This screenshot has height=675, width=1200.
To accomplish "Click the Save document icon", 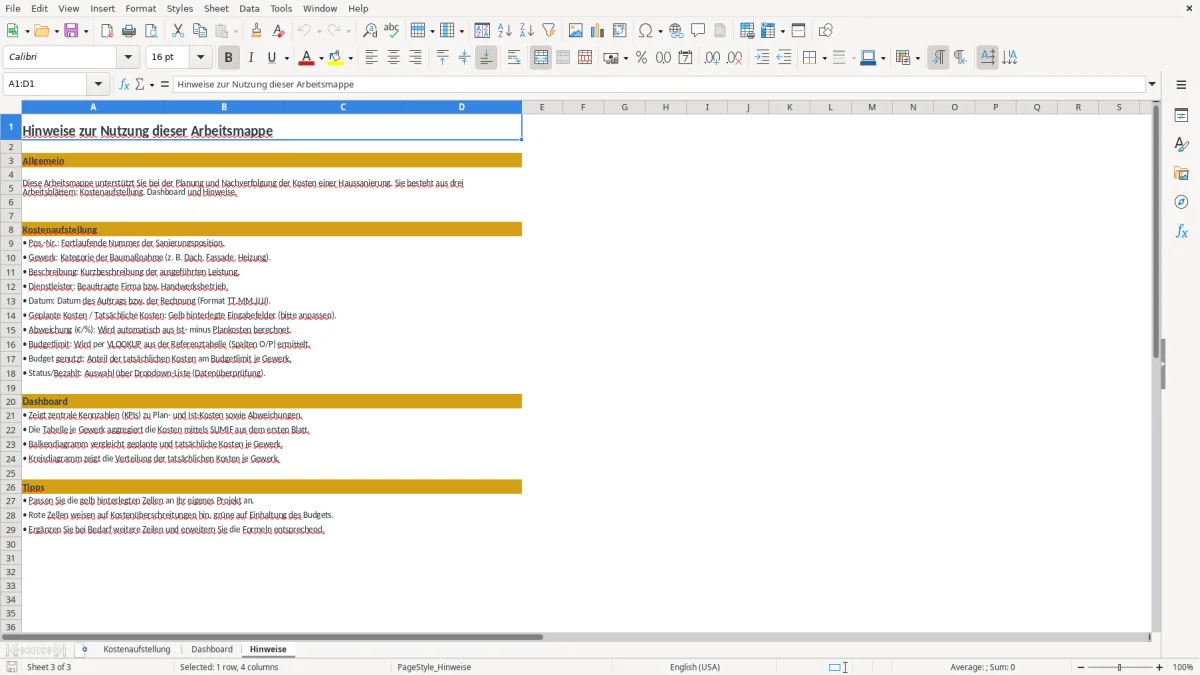I will click(x=71, y=31).
